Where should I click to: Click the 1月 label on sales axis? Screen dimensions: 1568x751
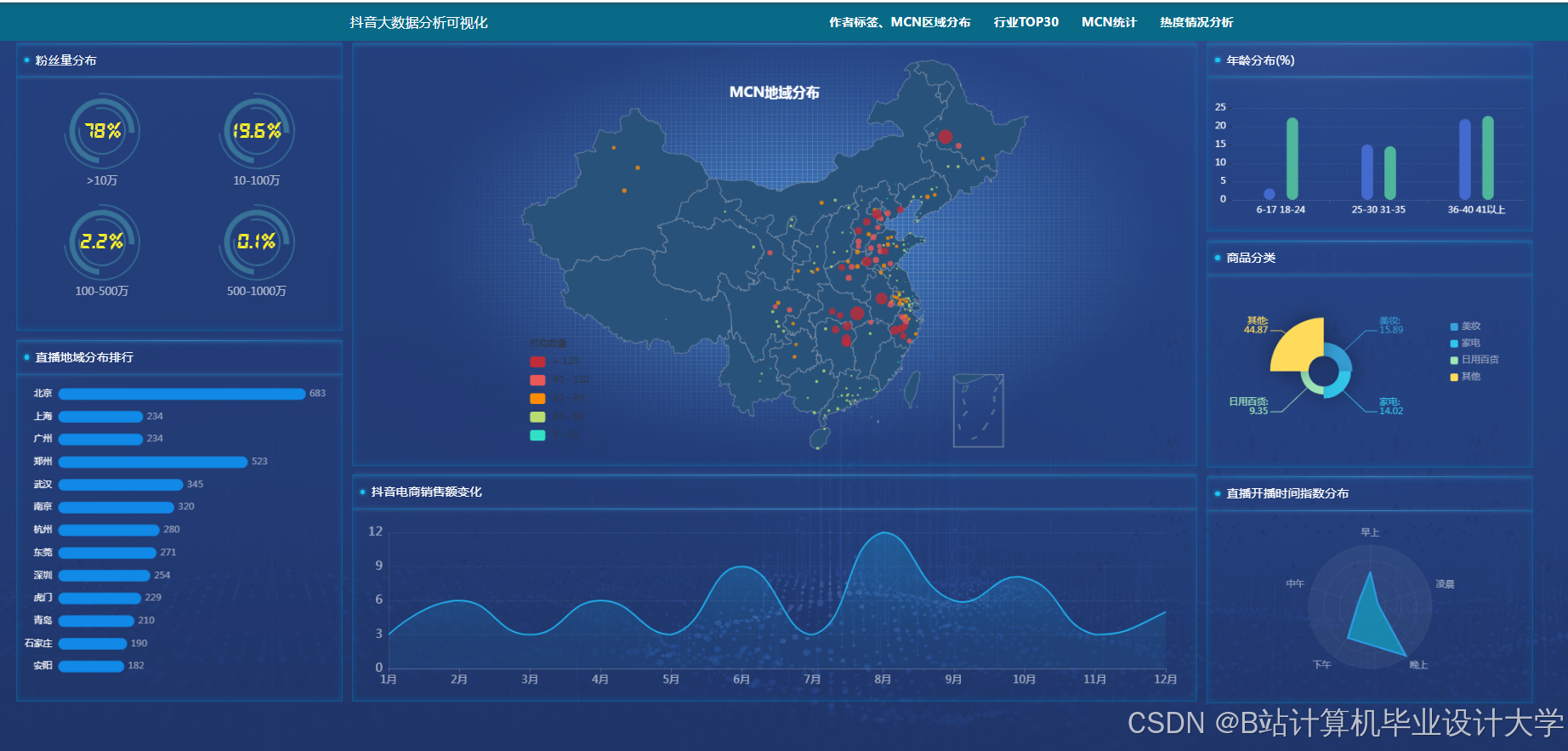pos(389,680)
